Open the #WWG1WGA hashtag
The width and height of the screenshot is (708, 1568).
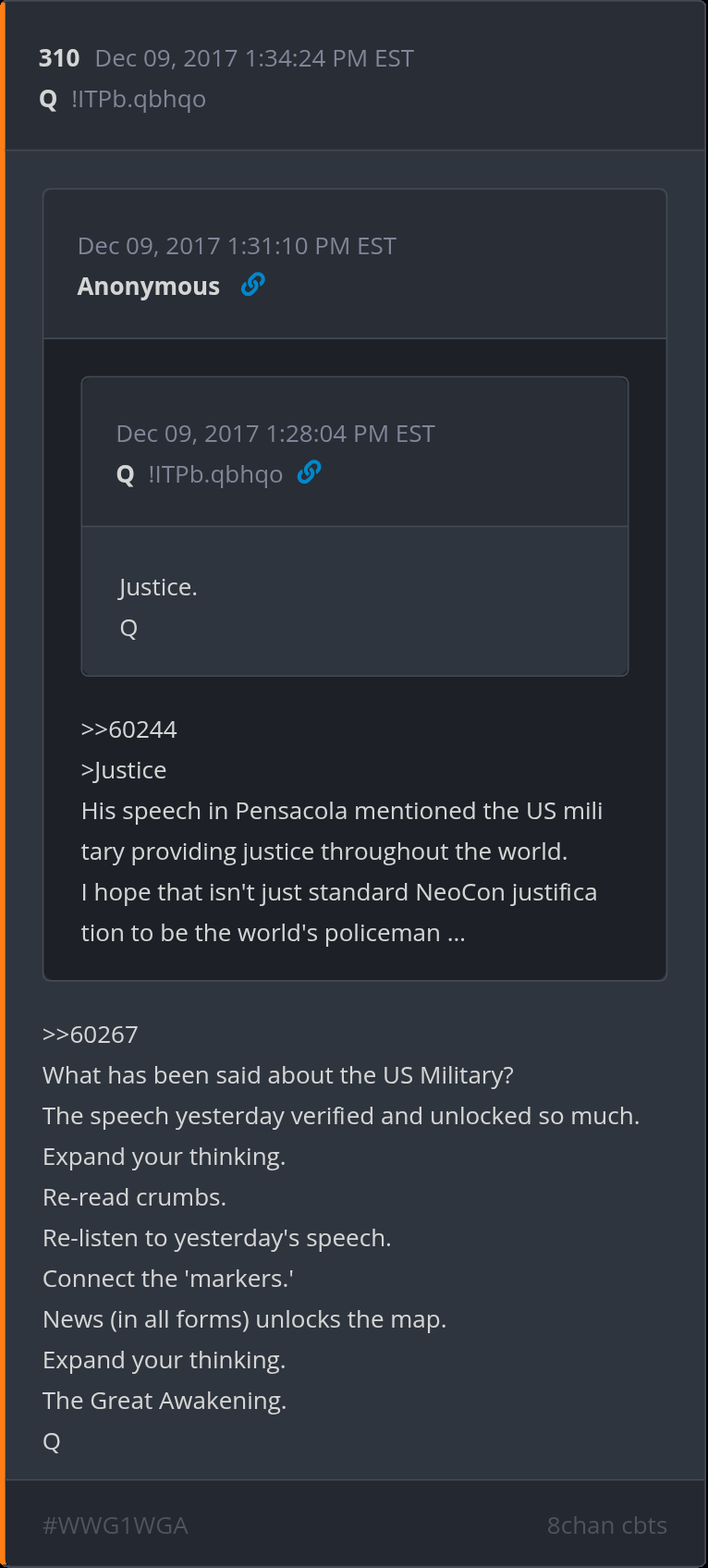[x=116, y=1525]
